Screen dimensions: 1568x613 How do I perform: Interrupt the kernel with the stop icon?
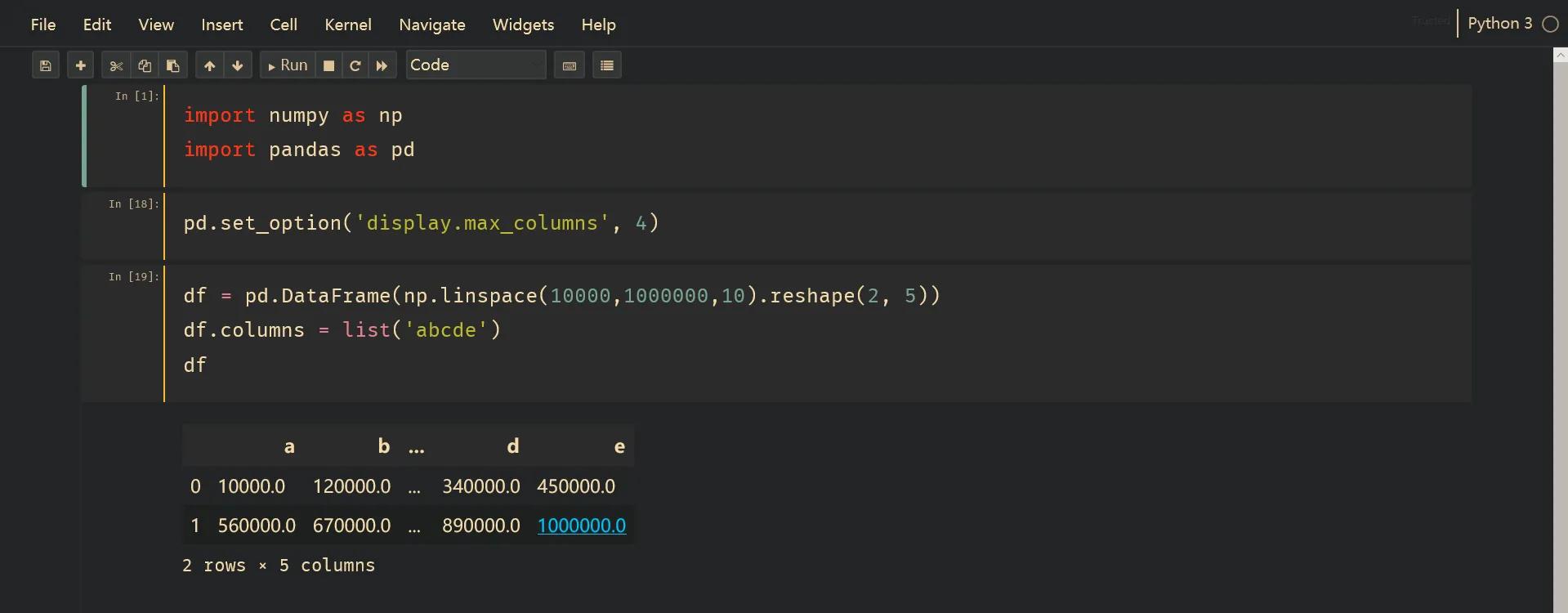coord(328,65)
